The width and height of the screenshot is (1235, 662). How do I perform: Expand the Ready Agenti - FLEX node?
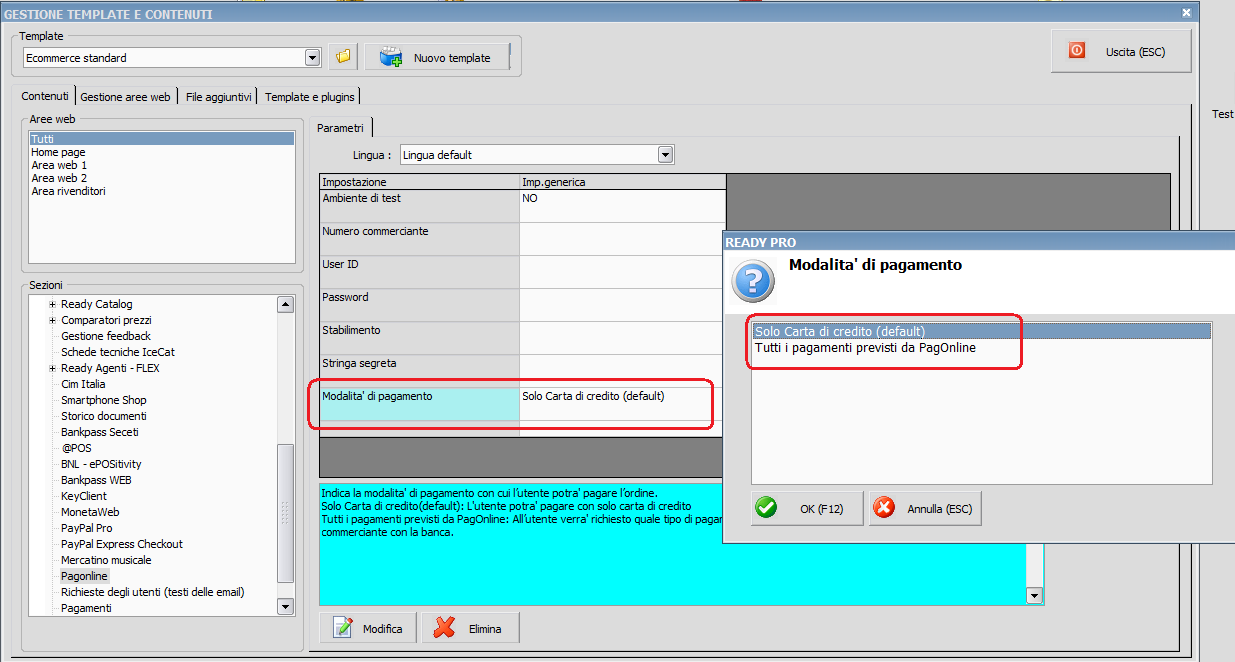point(52,368)
